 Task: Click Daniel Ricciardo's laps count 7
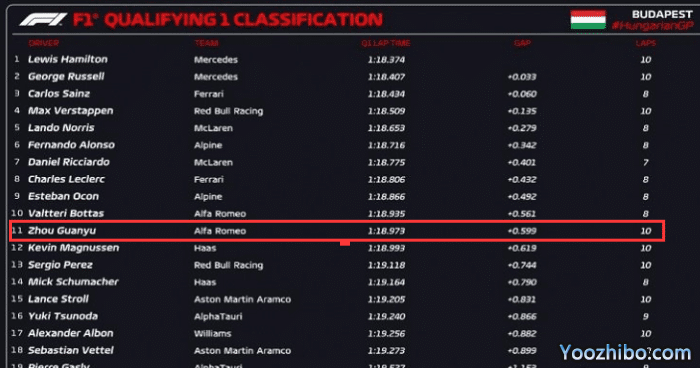pyautogui.click(x=646, y=162)
